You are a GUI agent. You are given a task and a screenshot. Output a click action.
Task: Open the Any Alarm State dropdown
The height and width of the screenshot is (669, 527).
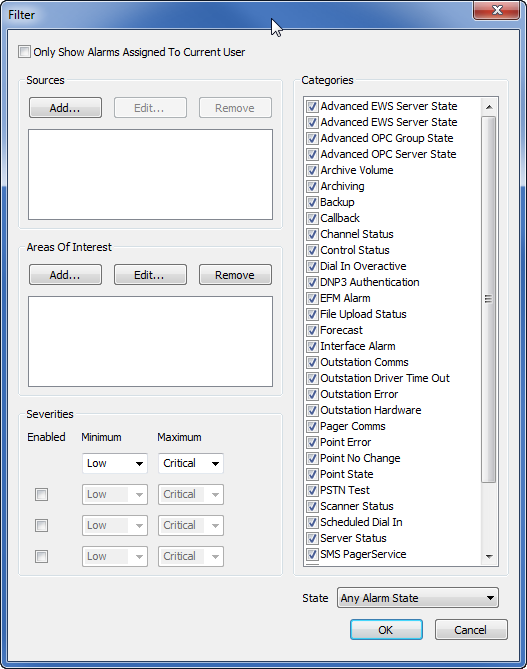coord(418,598)
